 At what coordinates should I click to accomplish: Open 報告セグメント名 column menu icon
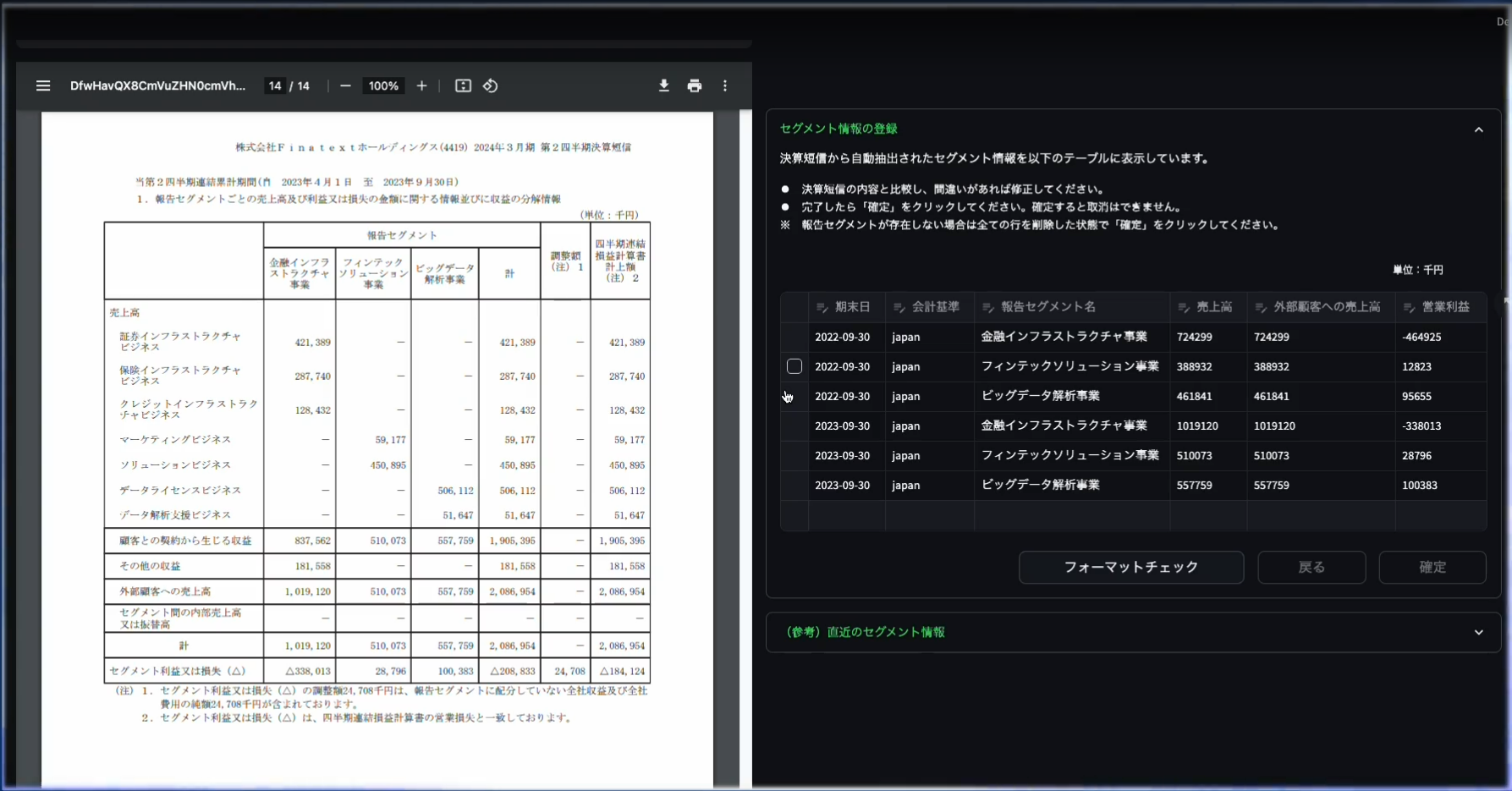pos(987,307)
